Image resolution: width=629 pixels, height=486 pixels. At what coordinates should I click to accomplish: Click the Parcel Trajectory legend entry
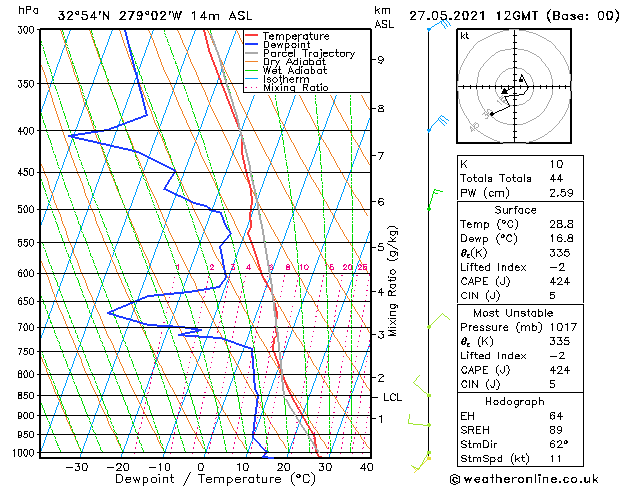pyautogui.click(x=300, y=53)
